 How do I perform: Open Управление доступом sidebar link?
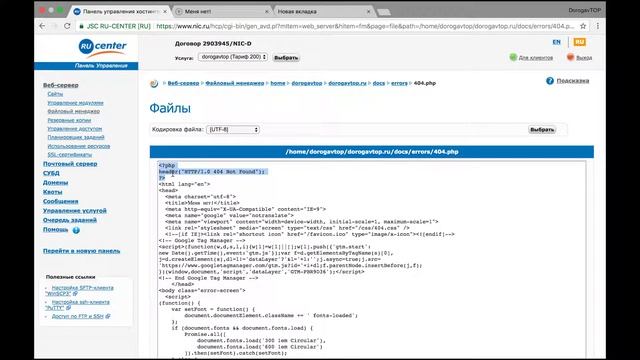pyautogui.click(x=75, y=129)
